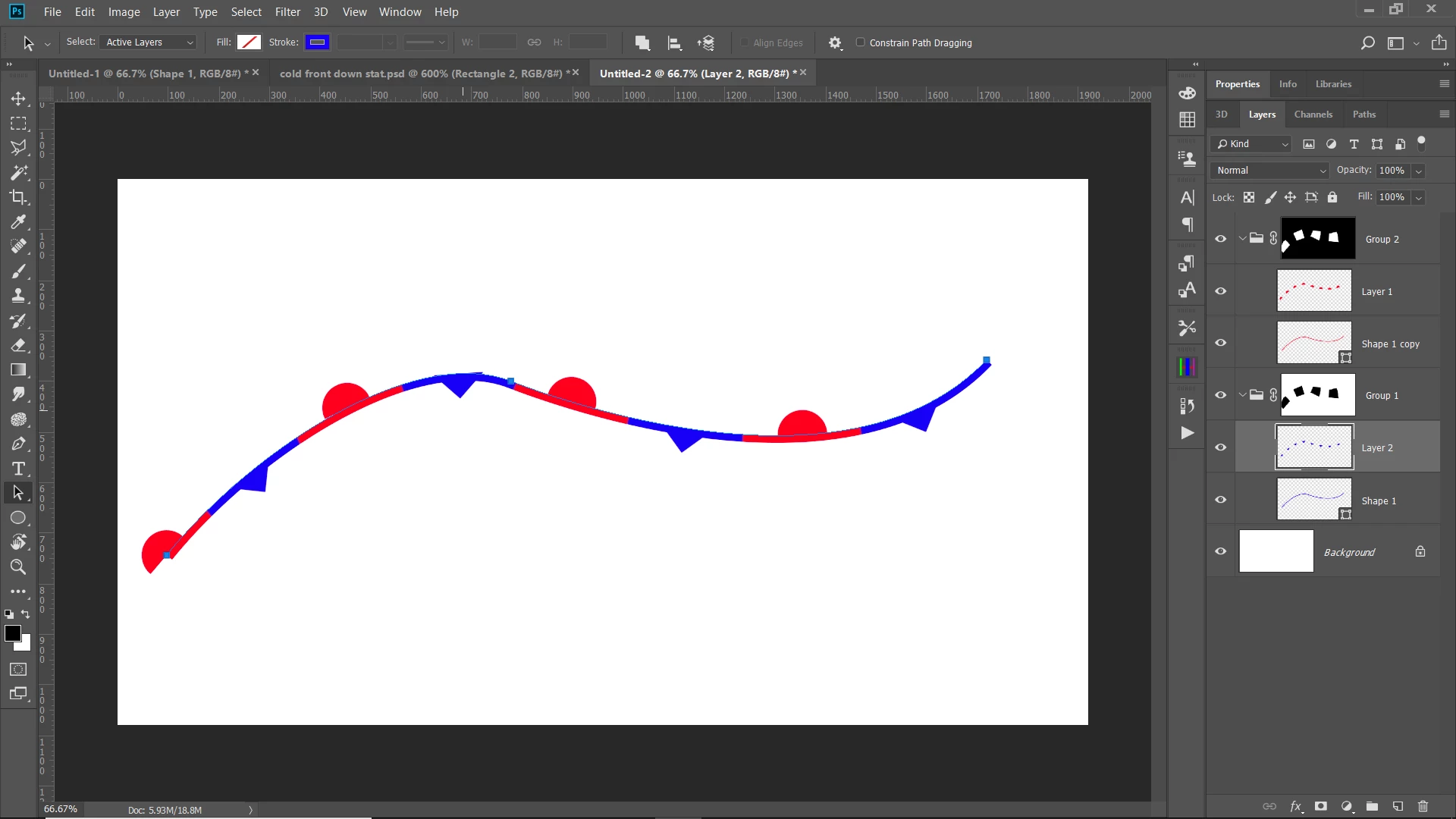Select the Crop tool
Viewport: 1456px width, 819px height.
pos(18,197)
